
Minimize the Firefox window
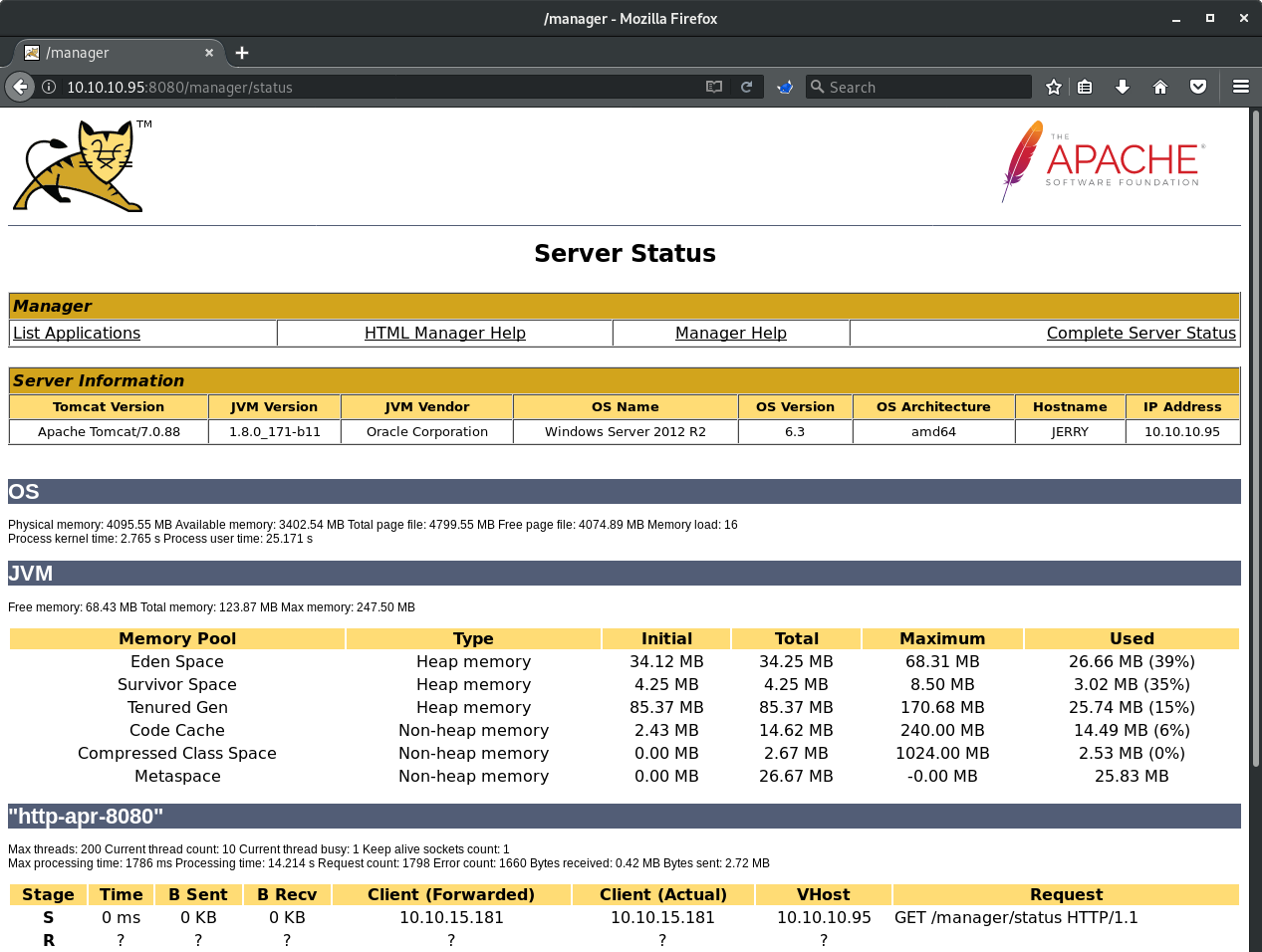[1176, 18]
